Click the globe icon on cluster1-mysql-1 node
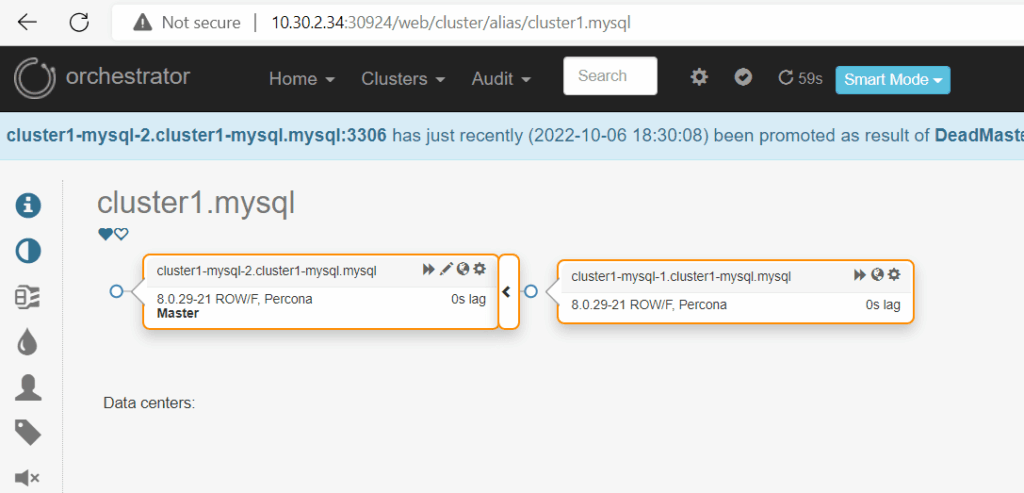This screenshot has height=493, width=1024. click(878, 274)
